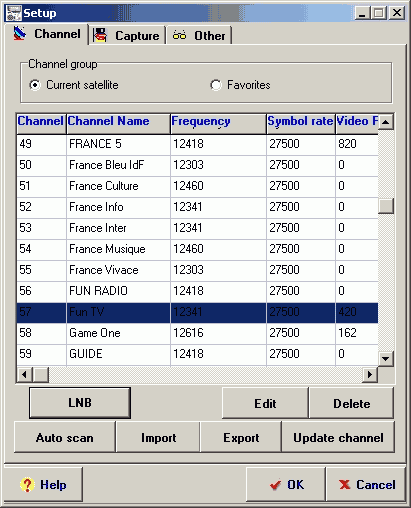411x508 pixels.
Task: Click the horizontal scrollbar thumb
Action: [x=41, y=375]
